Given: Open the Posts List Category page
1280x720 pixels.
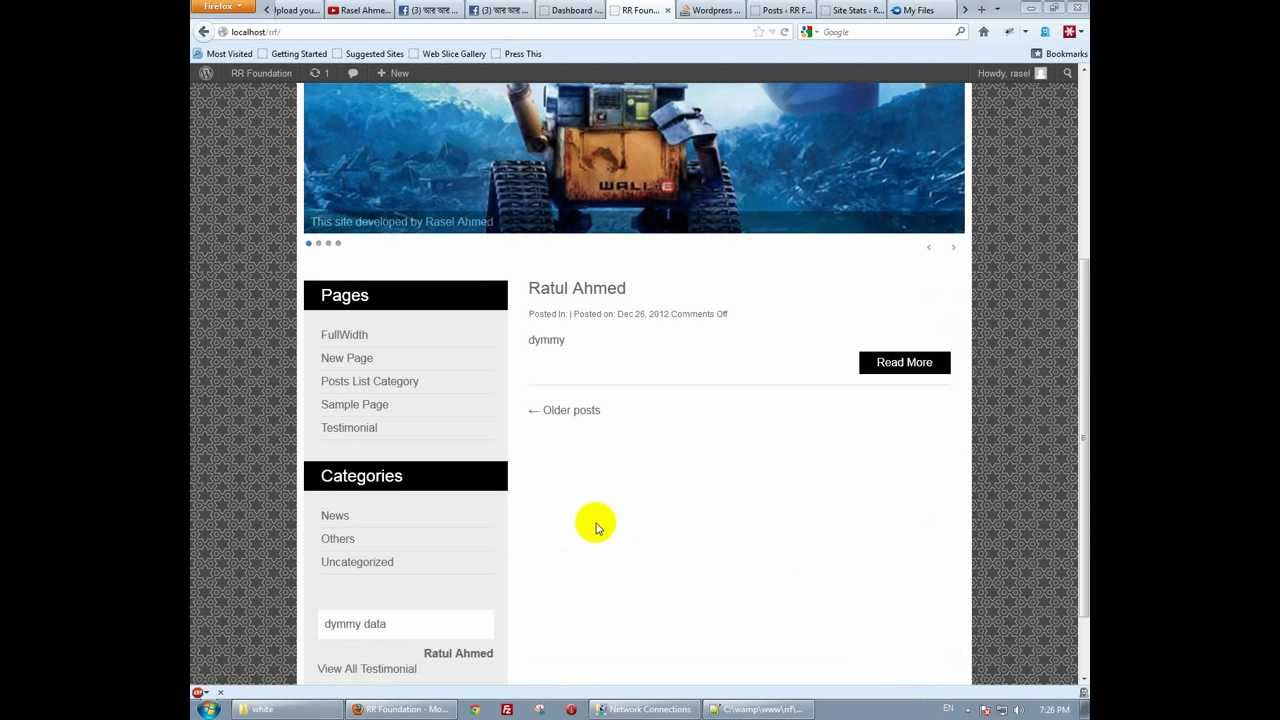Looking at the screenshot, I should tap(370, 381).
